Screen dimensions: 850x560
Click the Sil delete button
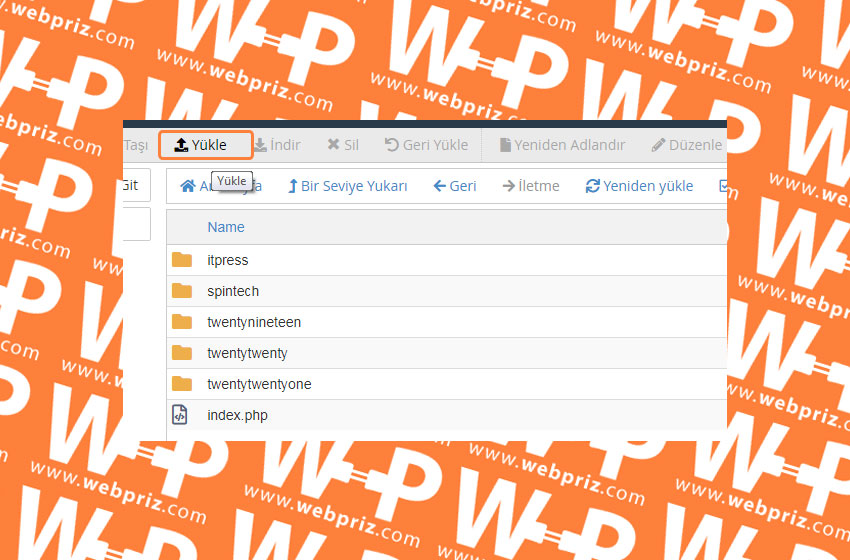(343, 145)
